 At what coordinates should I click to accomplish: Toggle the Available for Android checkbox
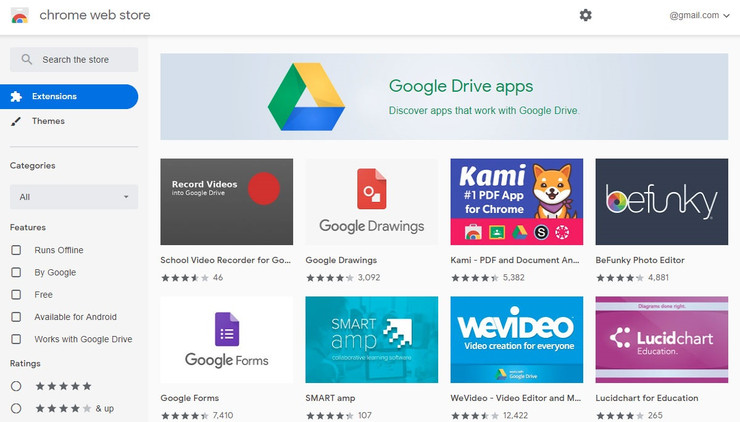pyautogui.click(x=16, y=317)
